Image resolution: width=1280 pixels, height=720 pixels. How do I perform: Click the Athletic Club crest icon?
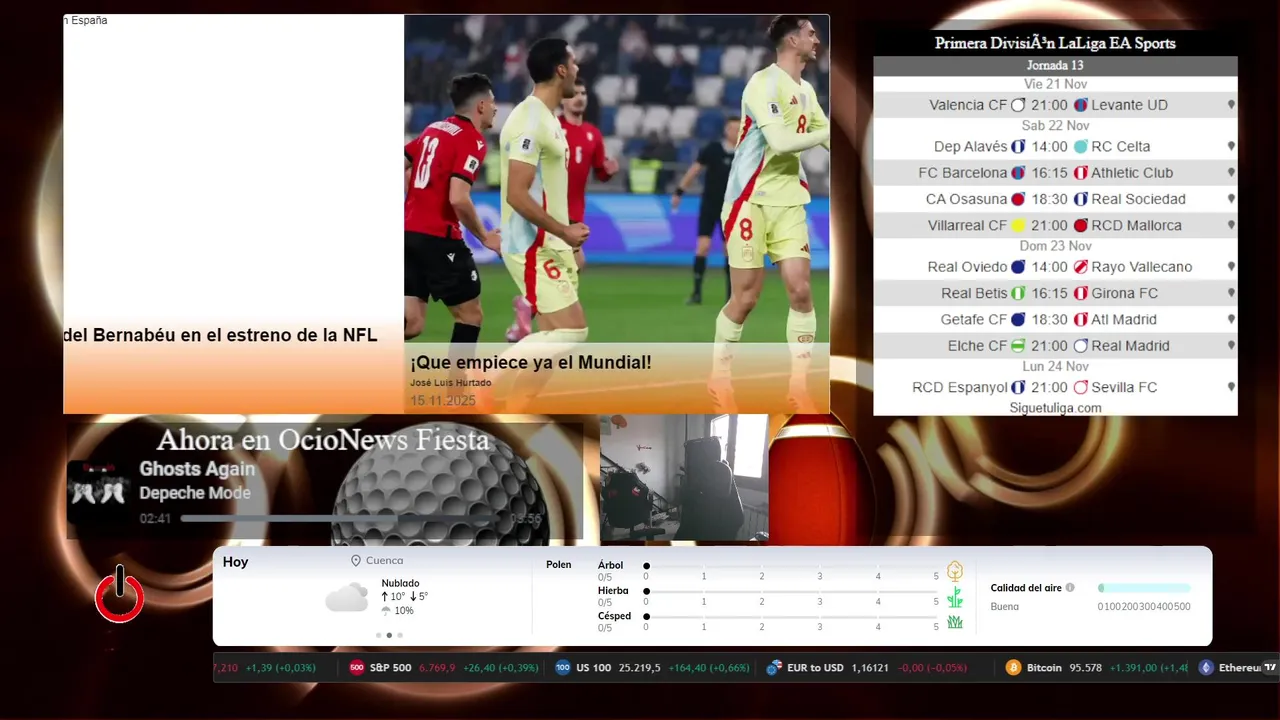coord(1080,173)
